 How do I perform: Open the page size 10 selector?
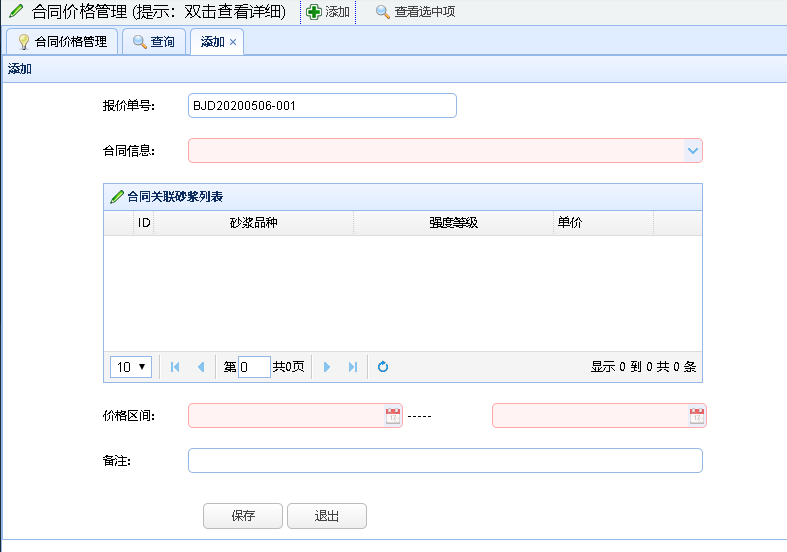pyautogui.click(x=131, y=367)
